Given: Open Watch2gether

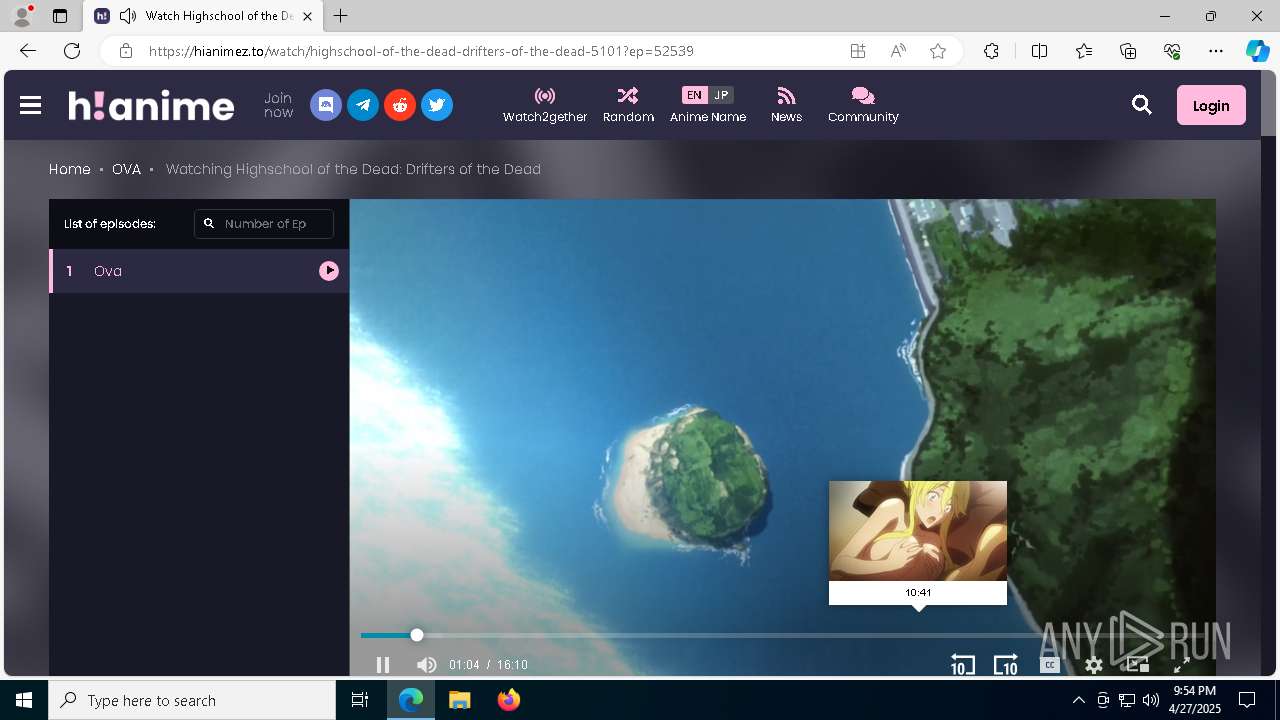Looking at the screenshot, I should tap(545, 105).
